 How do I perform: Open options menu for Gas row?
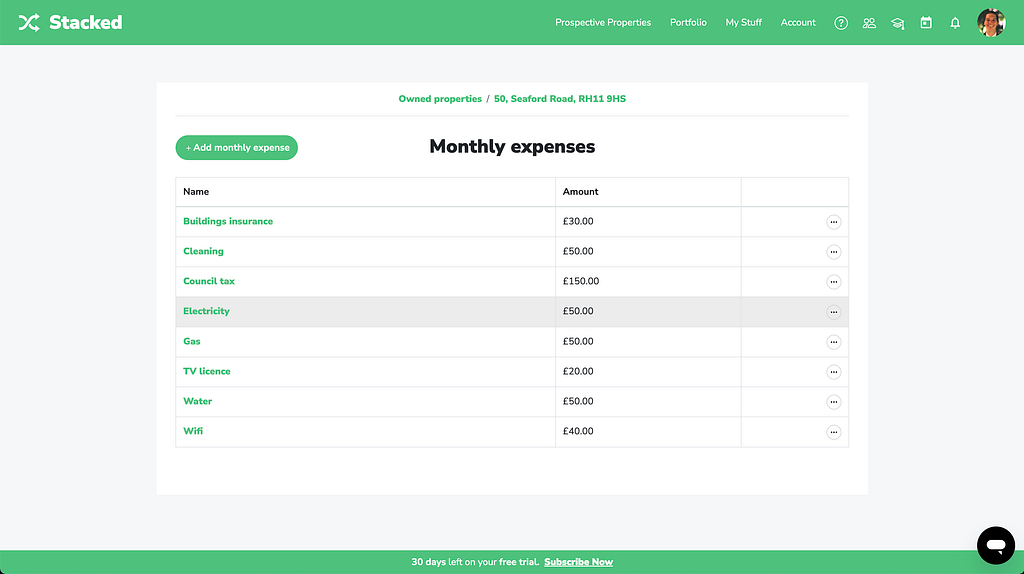tap(833, 342)
